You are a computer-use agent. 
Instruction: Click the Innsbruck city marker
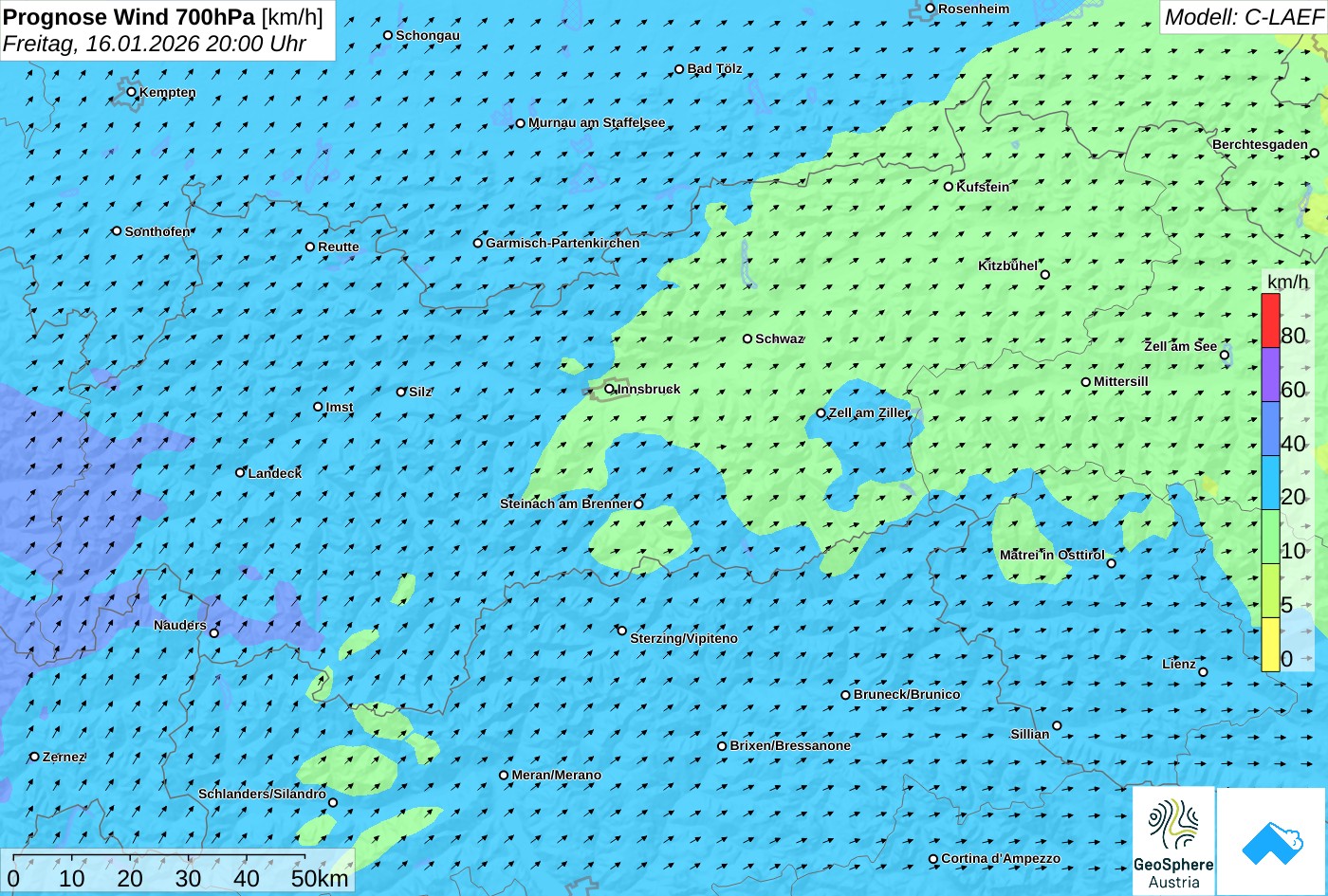point(609,389)
